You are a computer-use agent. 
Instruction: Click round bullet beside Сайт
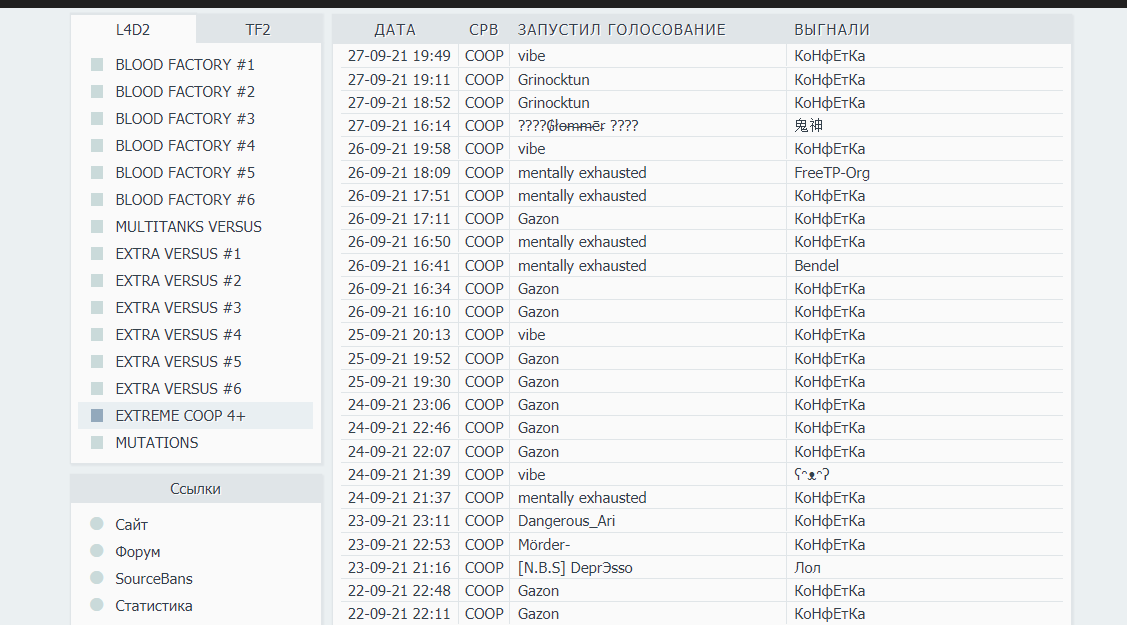[97, 524]
